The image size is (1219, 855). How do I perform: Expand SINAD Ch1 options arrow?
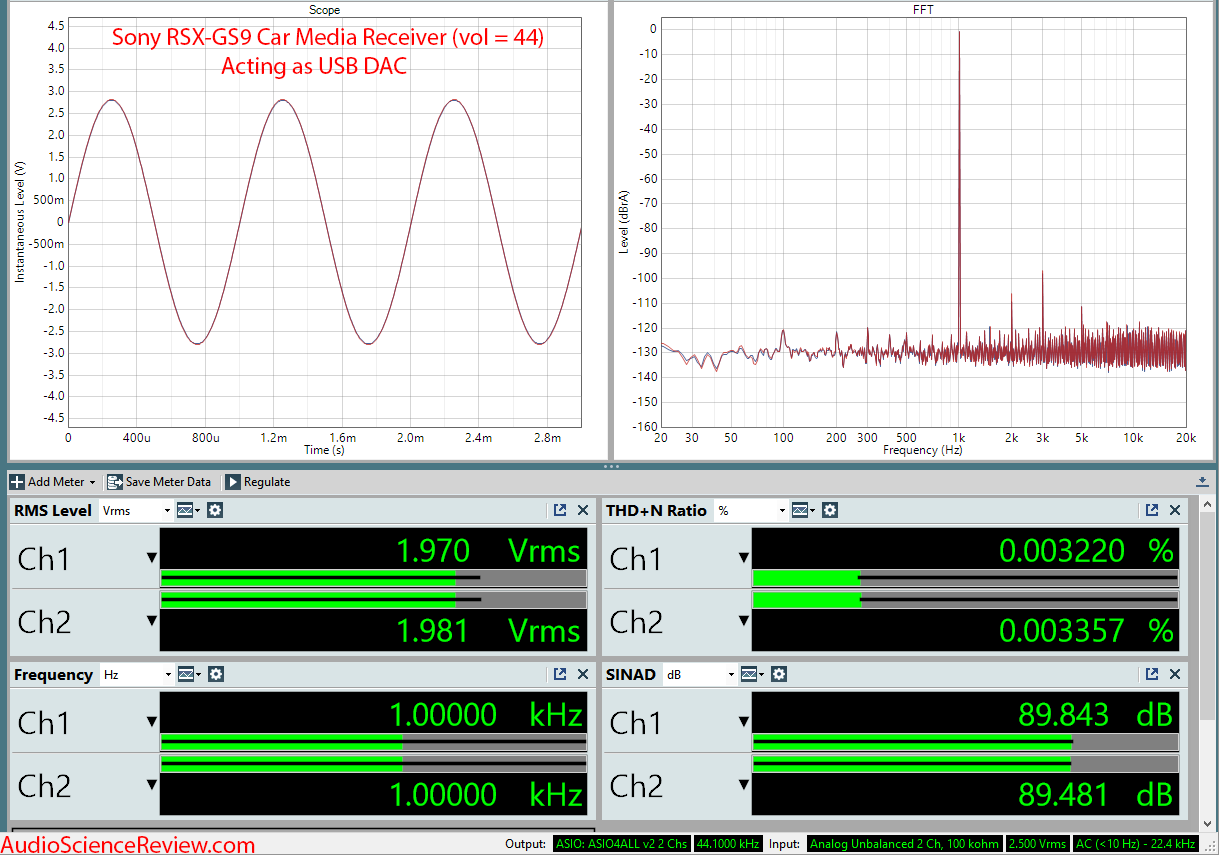(744, 722)
